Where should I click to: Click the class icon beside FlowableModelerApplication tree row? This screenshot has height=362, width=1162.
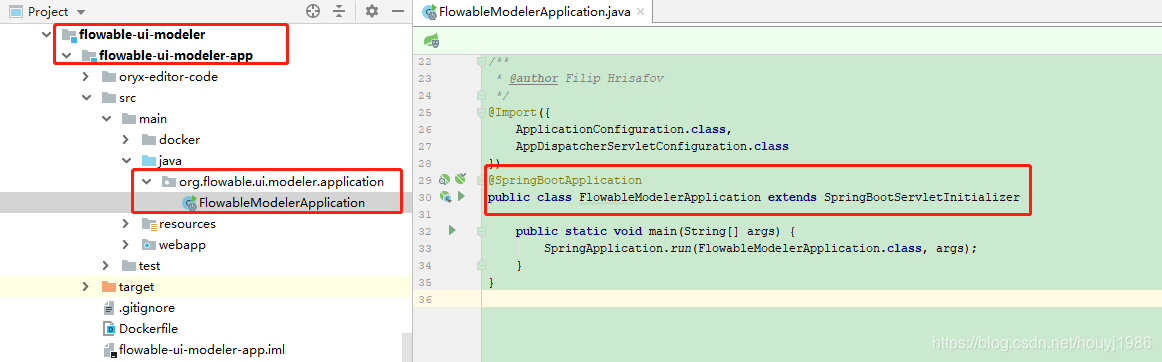click(189, 203)
